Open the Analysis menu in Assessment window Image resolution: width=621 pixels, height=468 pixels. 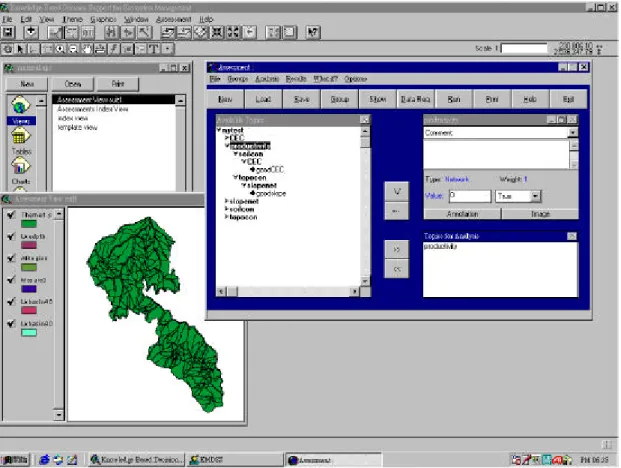267,79
